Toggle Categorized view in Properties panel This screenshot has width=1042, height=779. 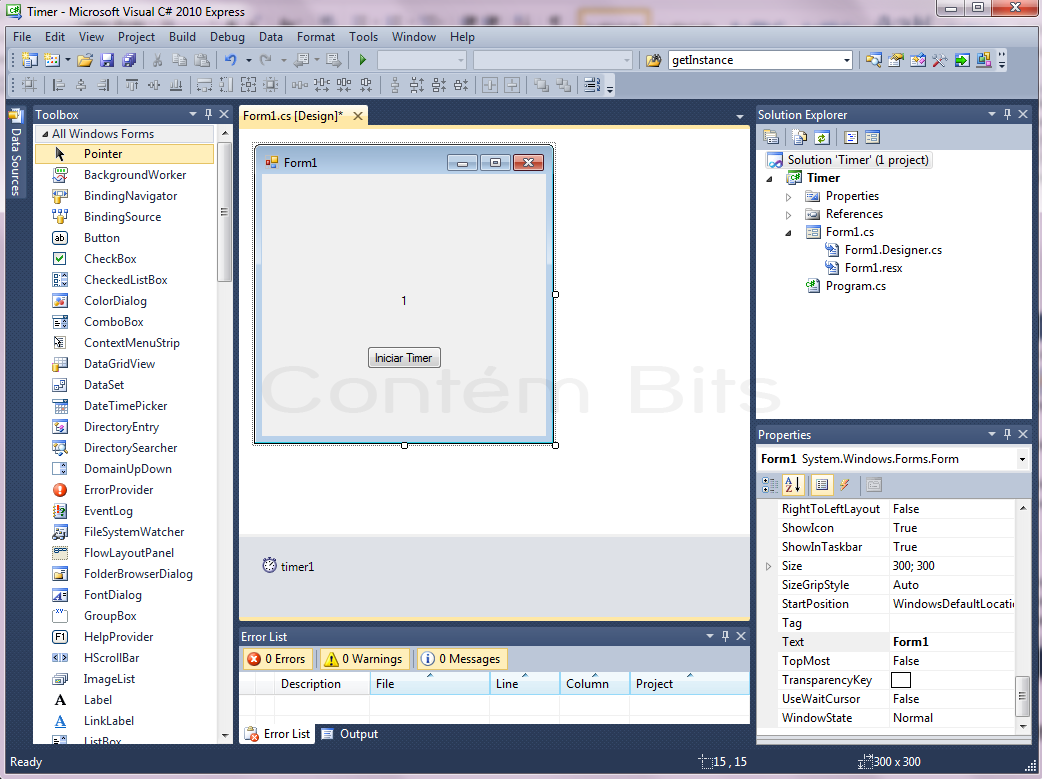tap(770, 485)
